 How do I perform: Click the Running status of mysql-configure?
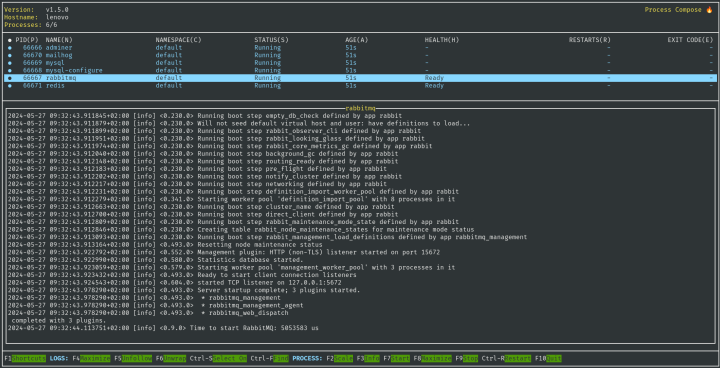[x=268, y=70]
